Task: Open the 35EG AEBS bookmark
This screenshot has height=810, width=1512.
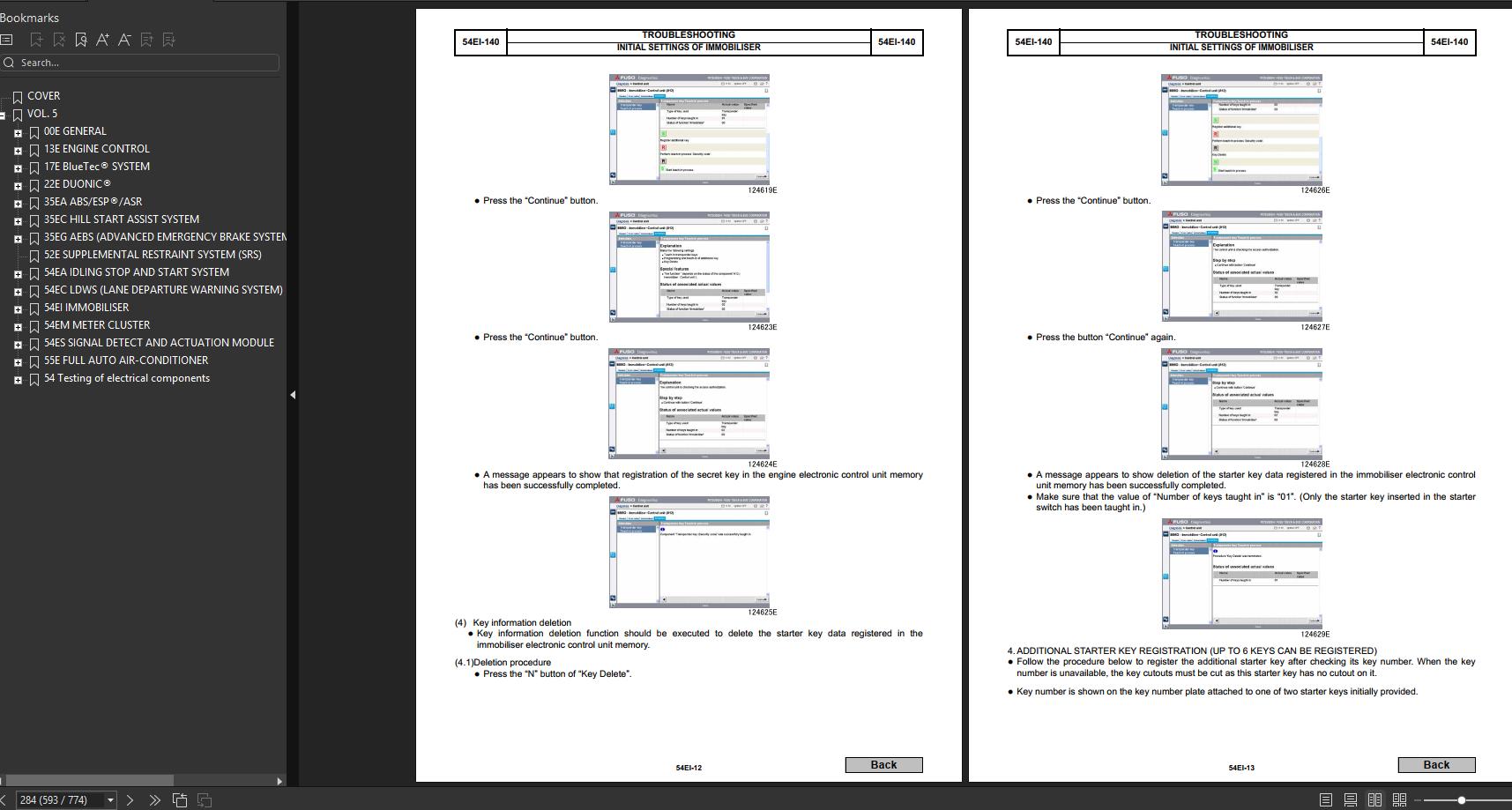Action: click(165, 237)
